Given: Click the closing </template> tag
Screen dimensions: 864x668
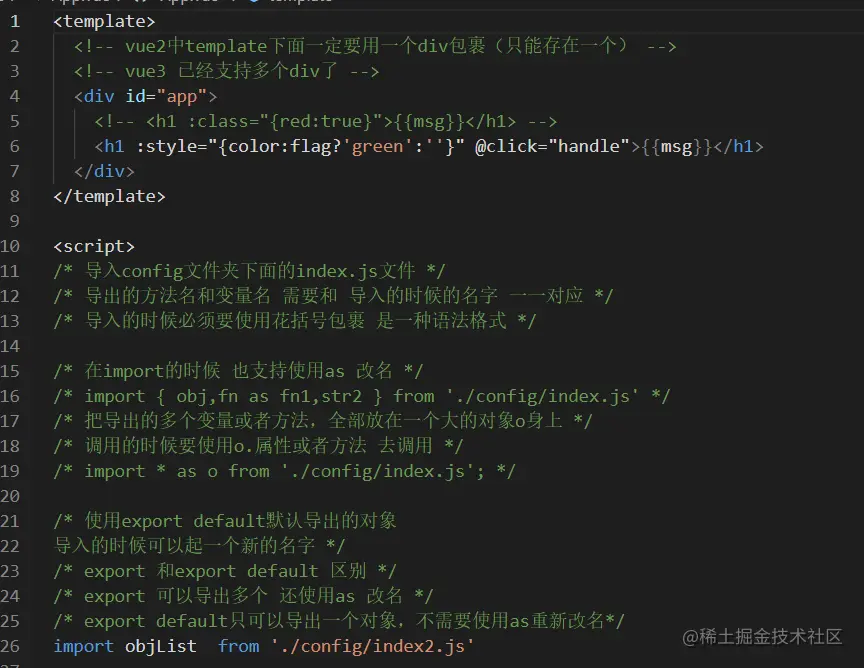Looking at the screenshot, I should click(109, 196).
